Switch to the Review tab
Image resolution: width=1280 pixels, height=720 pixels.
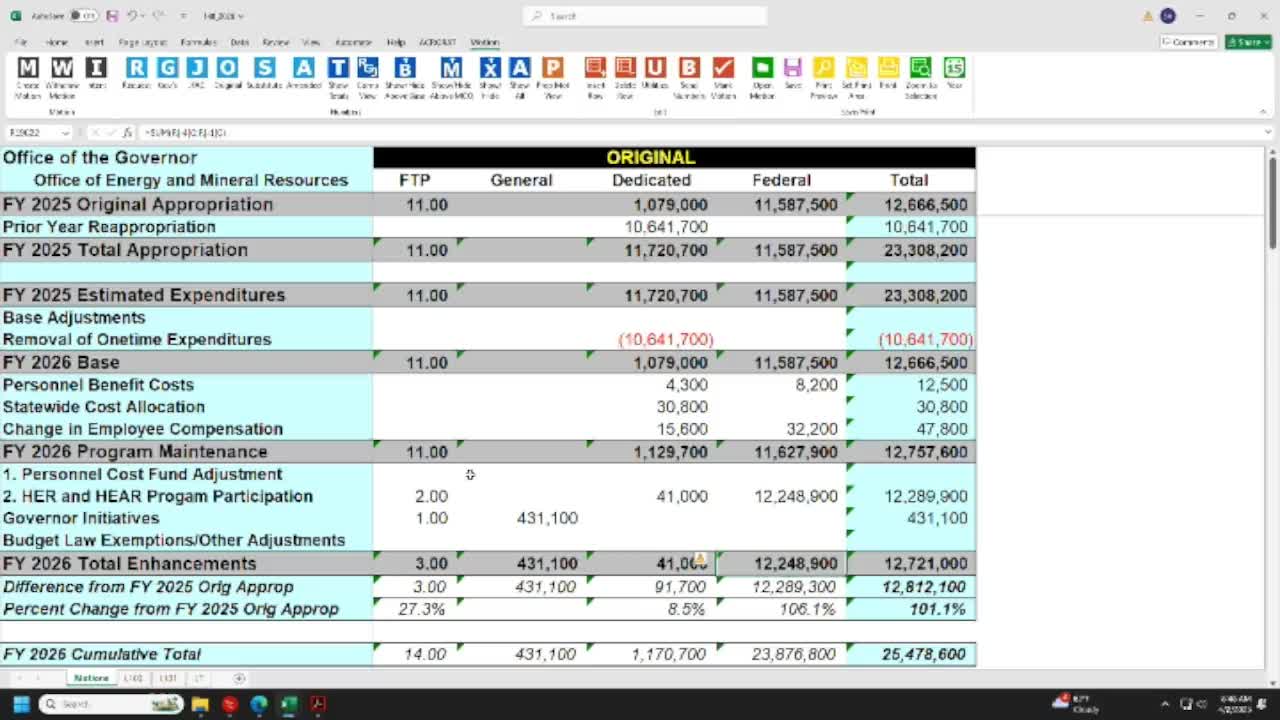[275, 42]
